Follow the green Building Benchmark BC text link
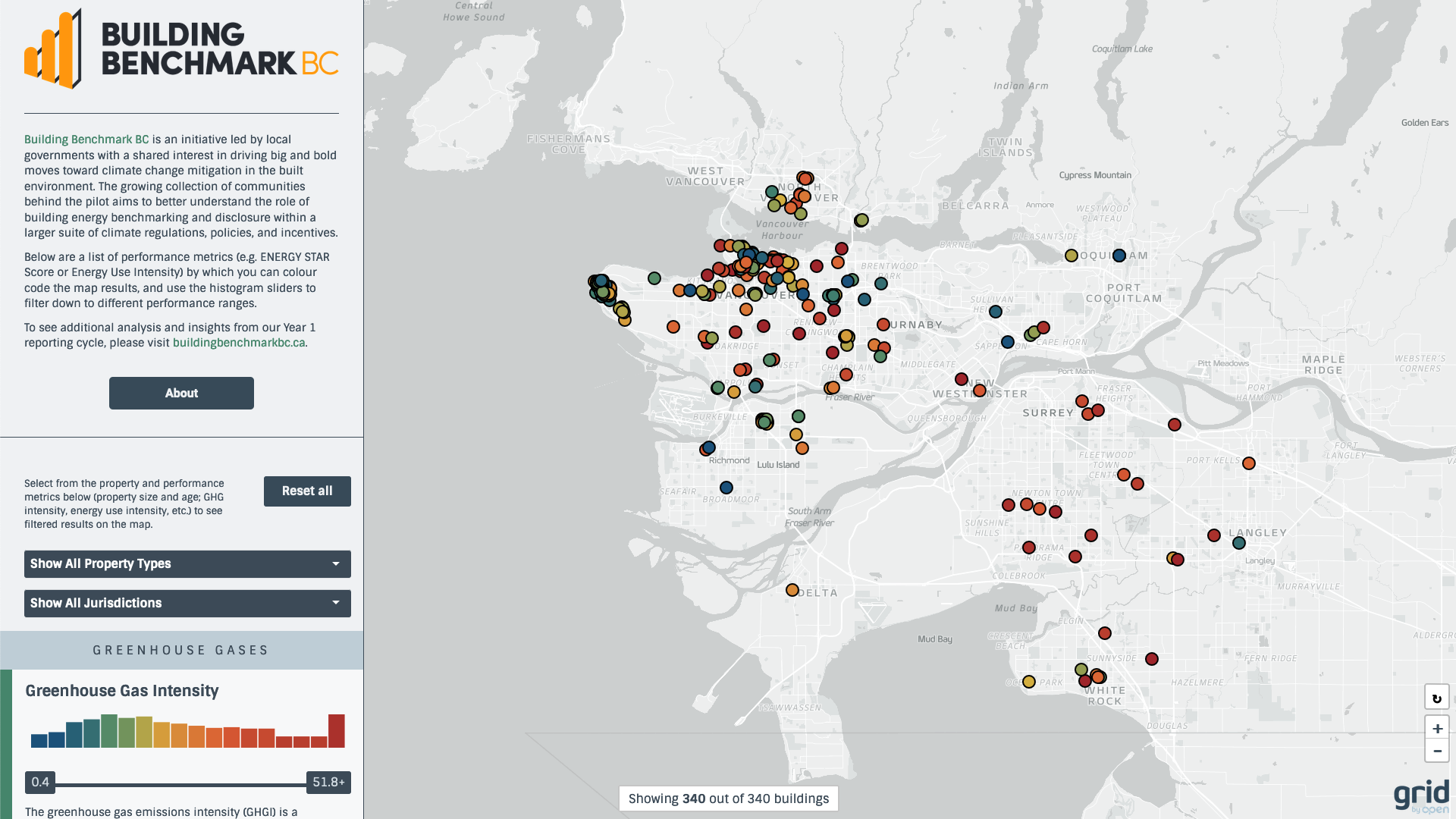The height and width of the screenshot is (819, 1456). tap(86, 140)
